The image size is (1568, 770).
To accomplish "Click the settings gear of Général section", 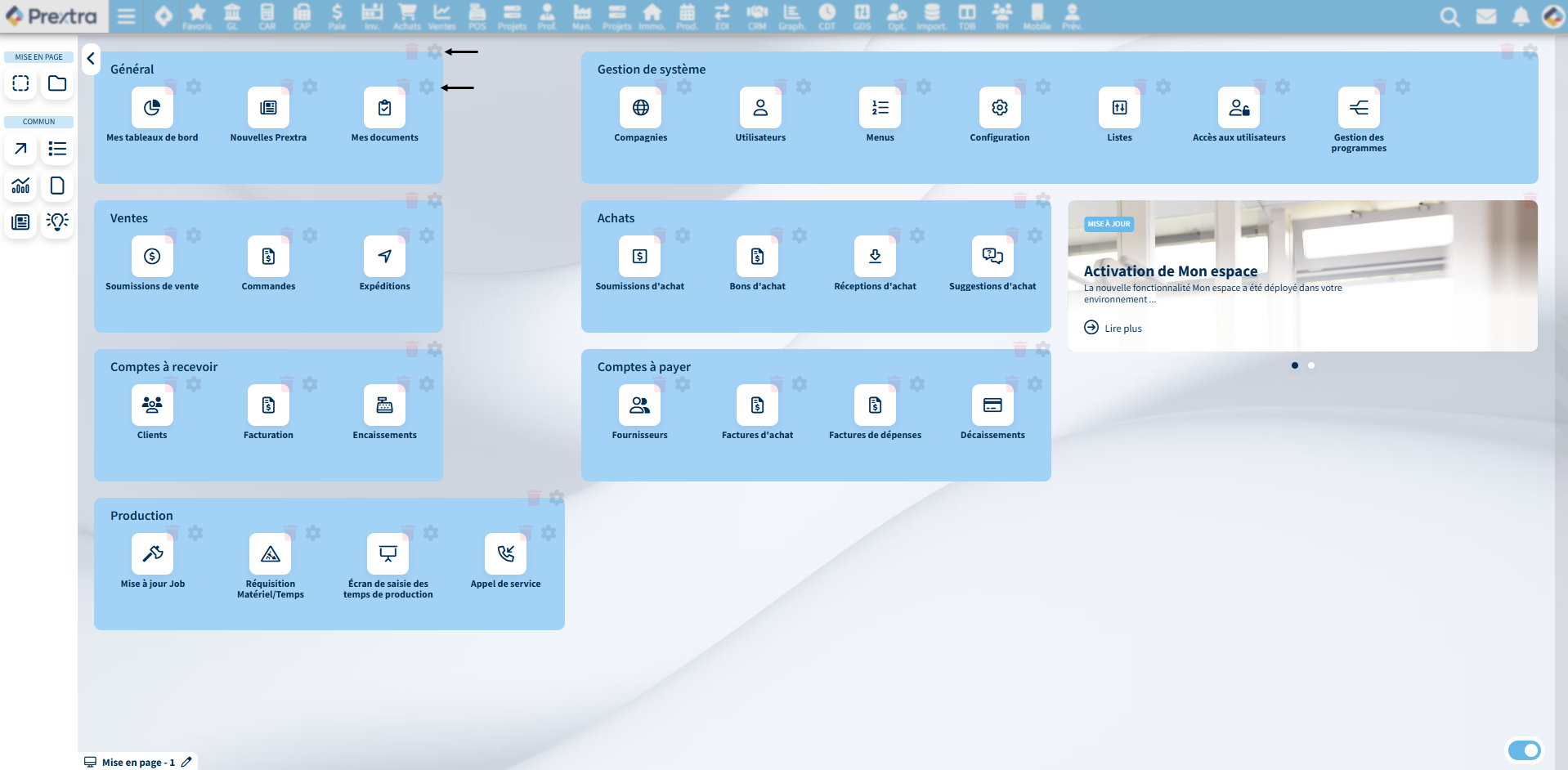I will click(435, 52).
